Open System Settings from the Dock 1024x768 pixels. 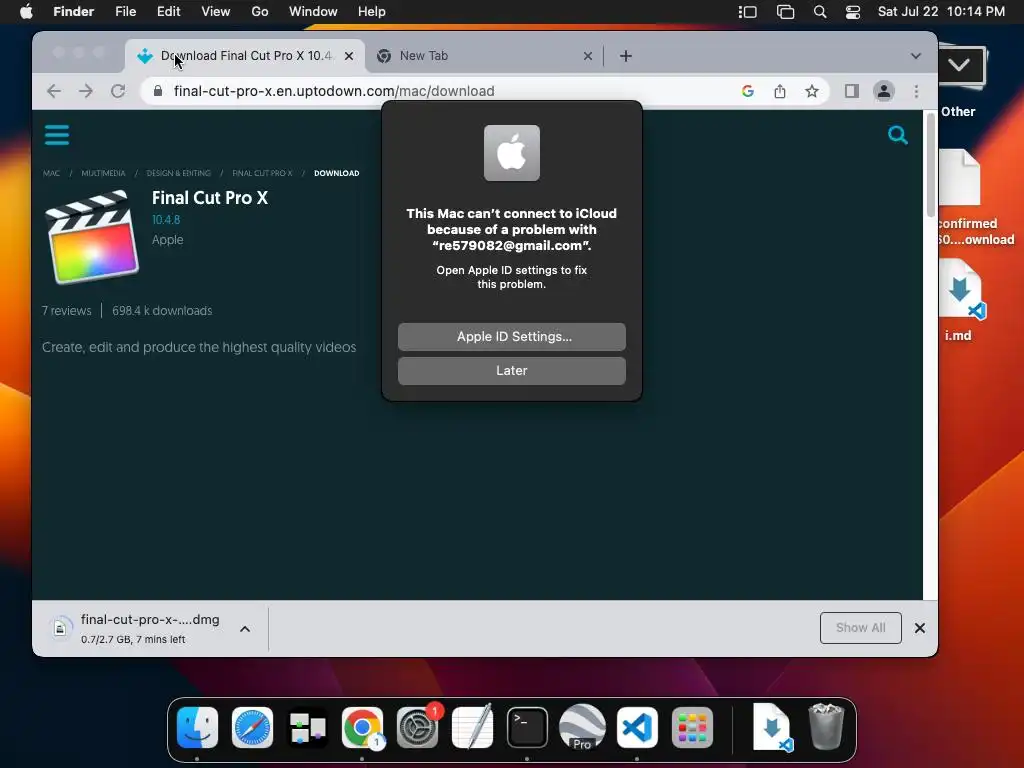417,728
